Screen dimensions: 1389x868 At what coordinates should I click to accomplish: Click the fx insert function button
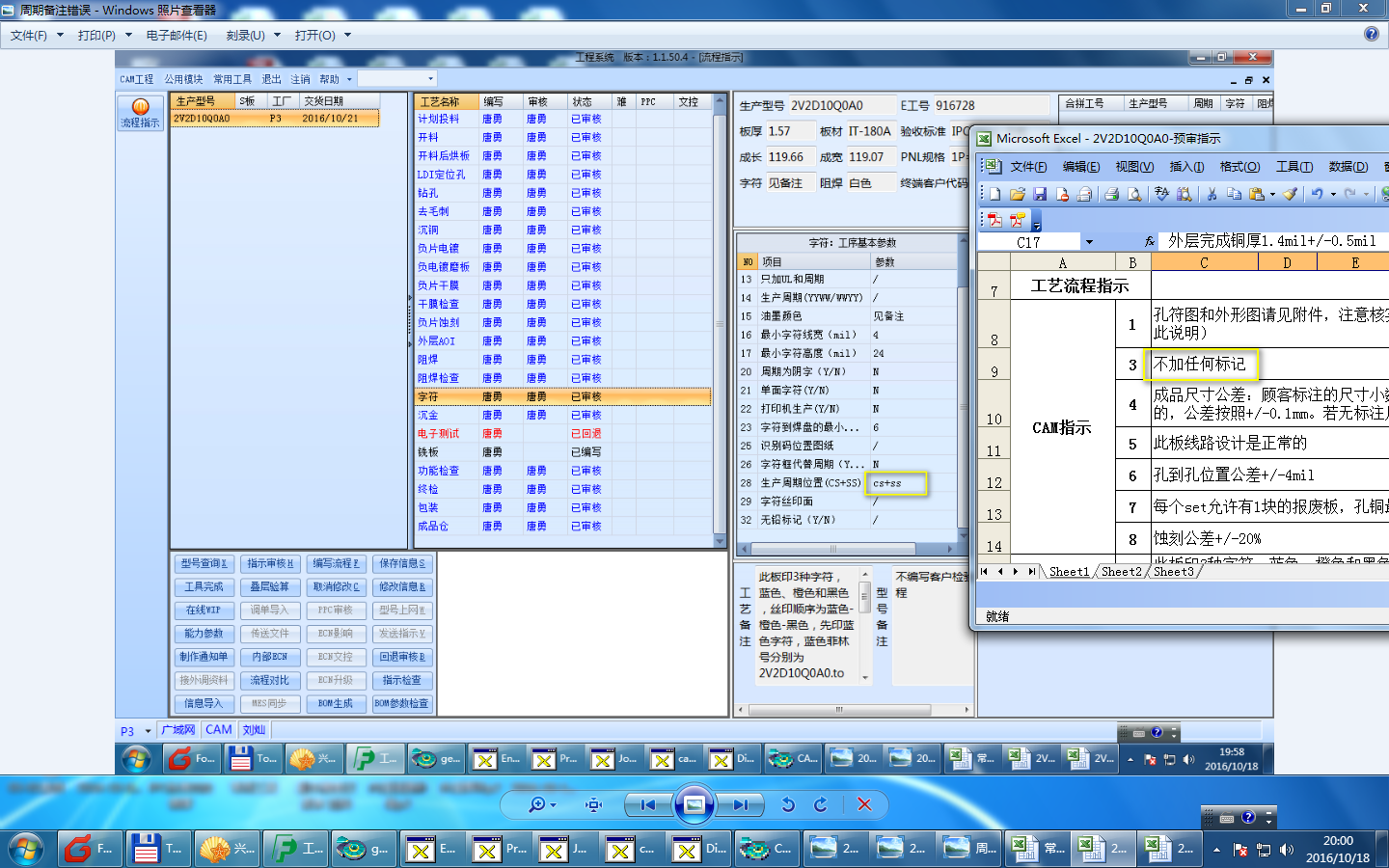[x=1149, y=242]
